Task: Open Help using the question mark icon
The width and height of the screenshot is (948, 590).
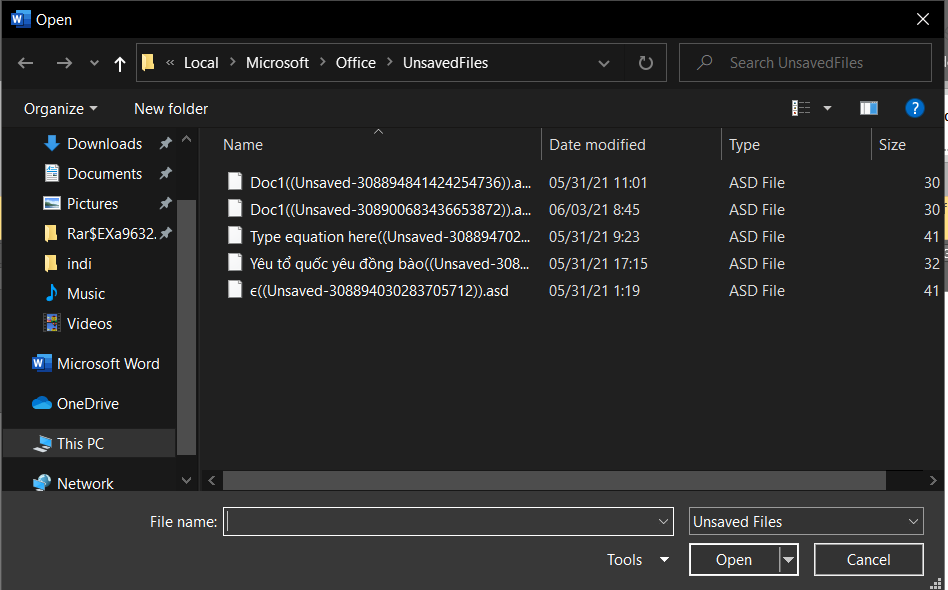Action: pos(915,108)
